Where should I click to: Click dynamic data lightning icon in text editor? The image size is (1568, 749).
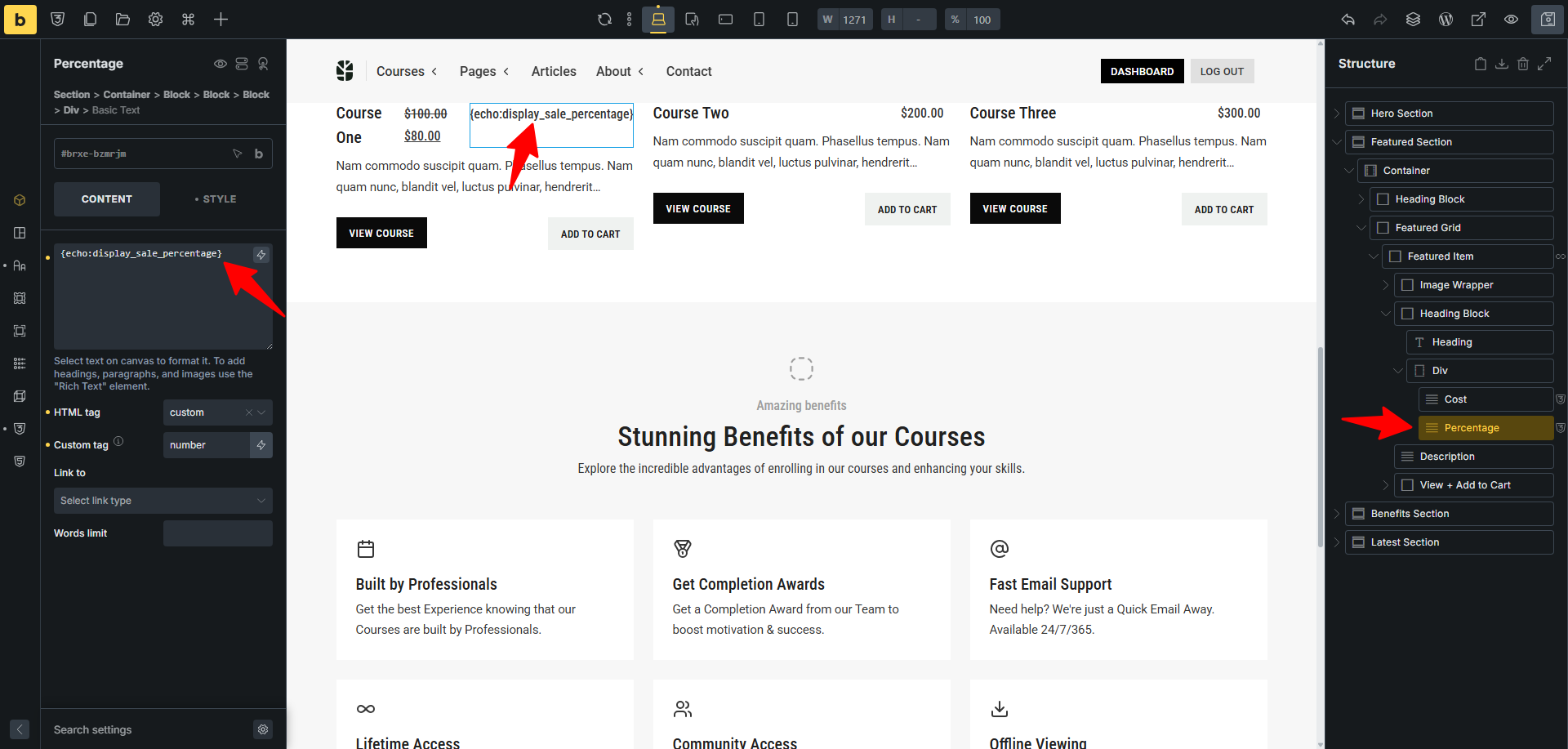[261, 255]
